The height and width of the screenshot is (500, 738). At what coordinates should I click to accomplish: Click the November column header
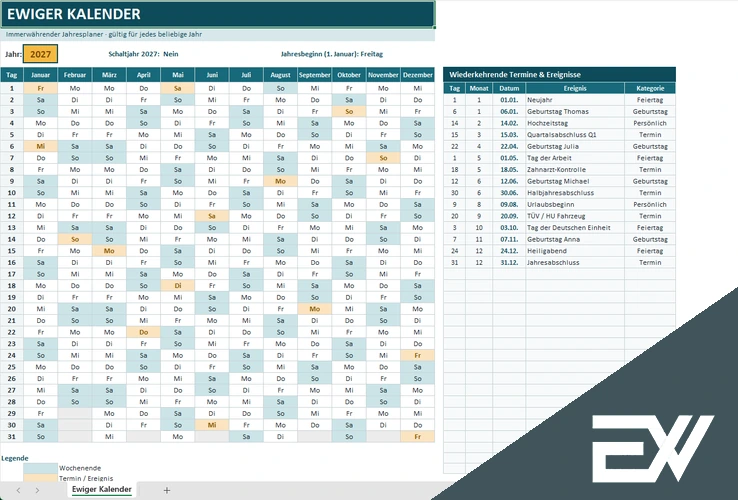coord(383,75)
